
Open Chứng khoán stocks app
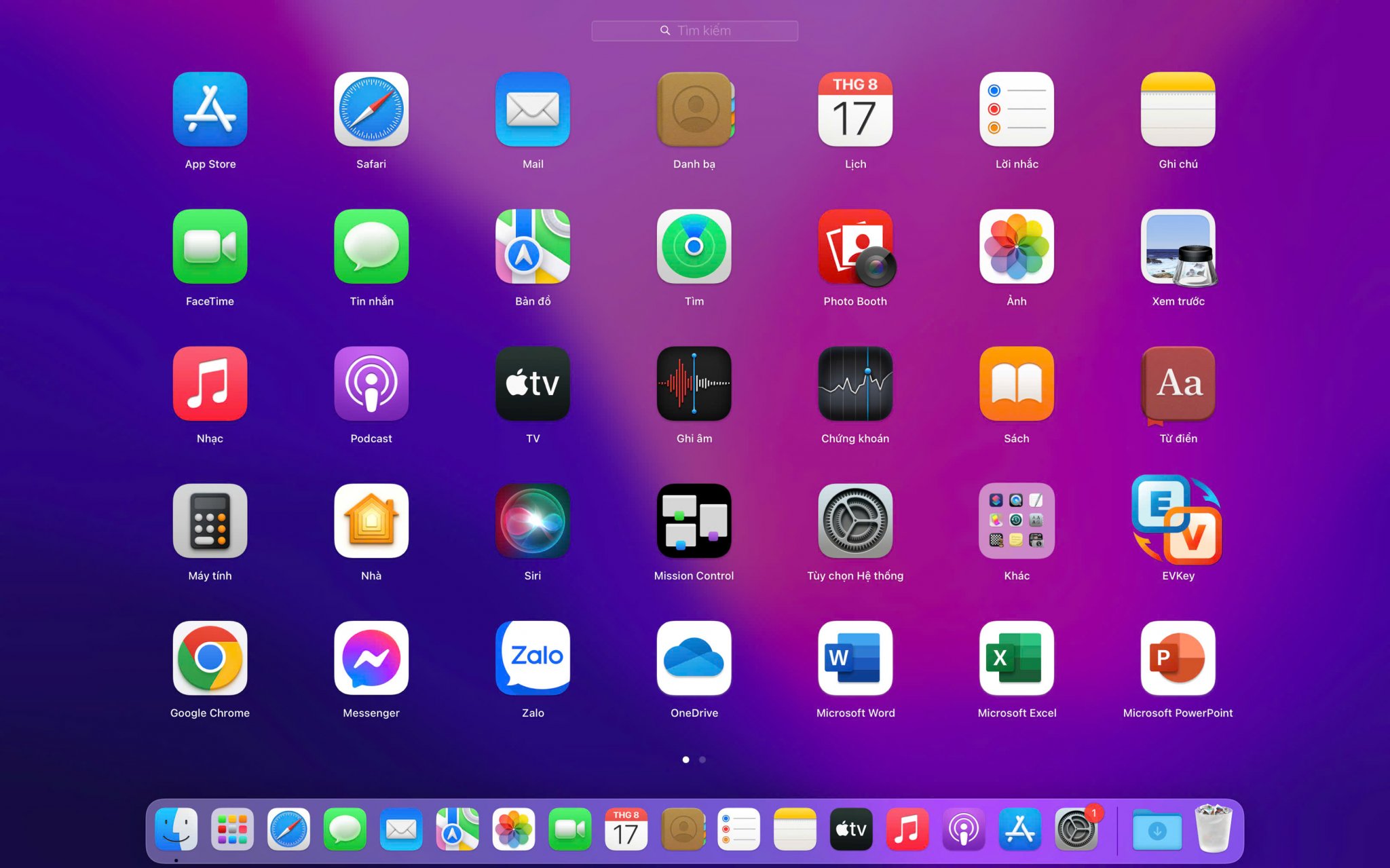point(855,384)
